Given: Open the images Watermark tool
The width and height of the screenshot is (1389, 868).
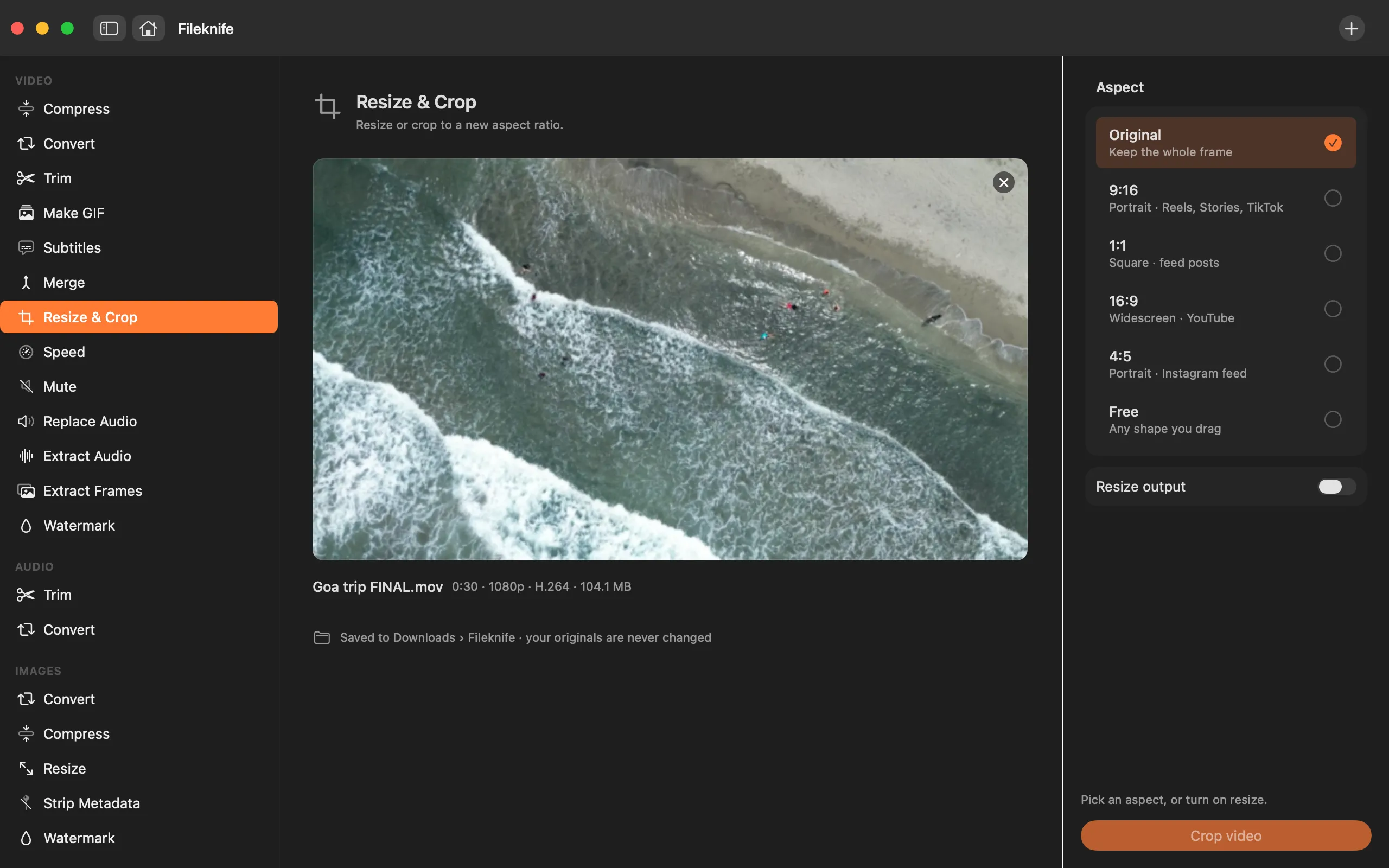Looking at the screenshot, I should [139, 838].
